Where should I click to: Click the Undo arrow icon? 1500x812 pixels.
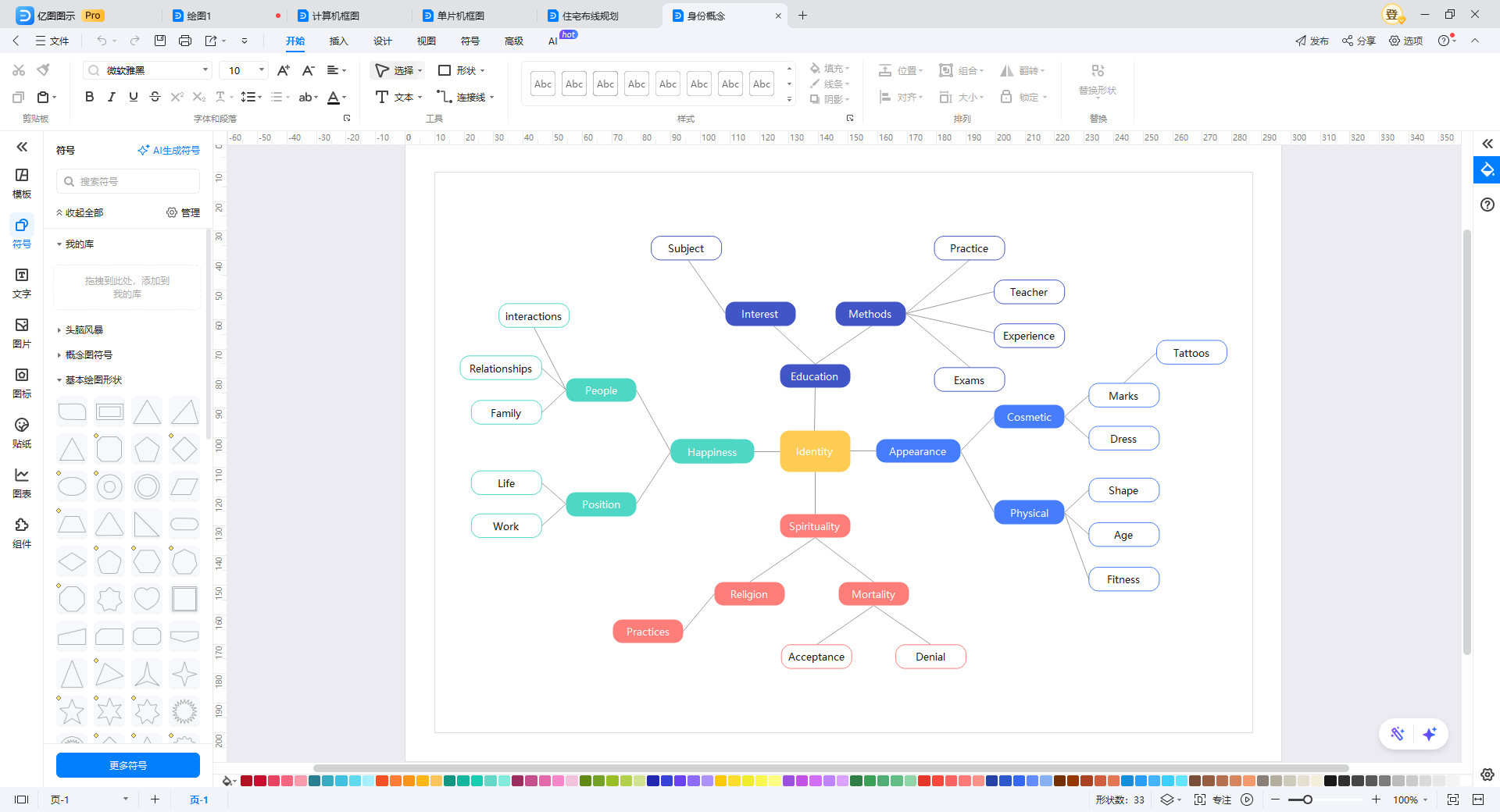click(x=102, y=41)
